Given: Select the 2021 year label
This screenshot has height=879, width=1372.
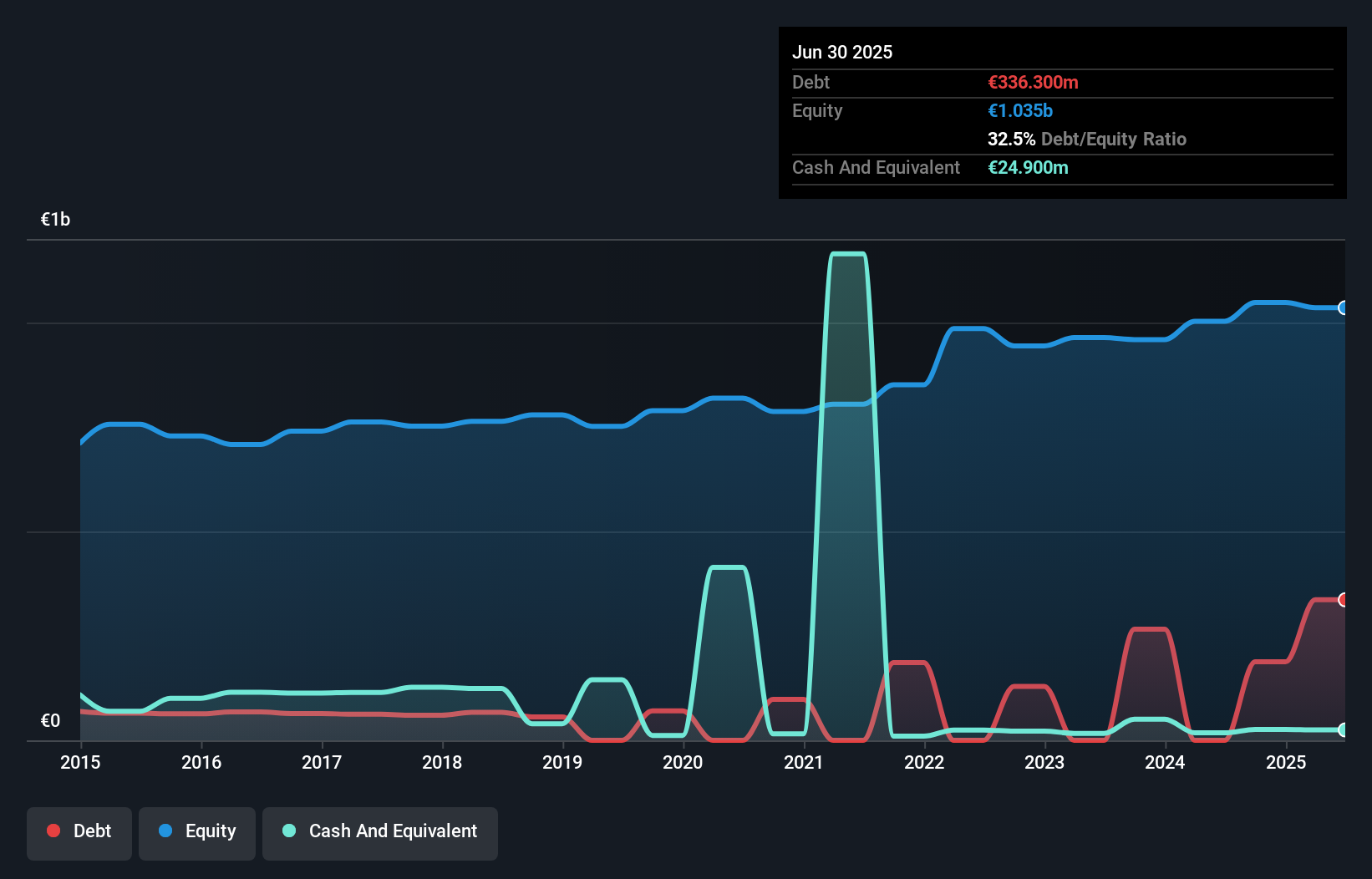Looking at the screenshot, I should tap(804, 763).
